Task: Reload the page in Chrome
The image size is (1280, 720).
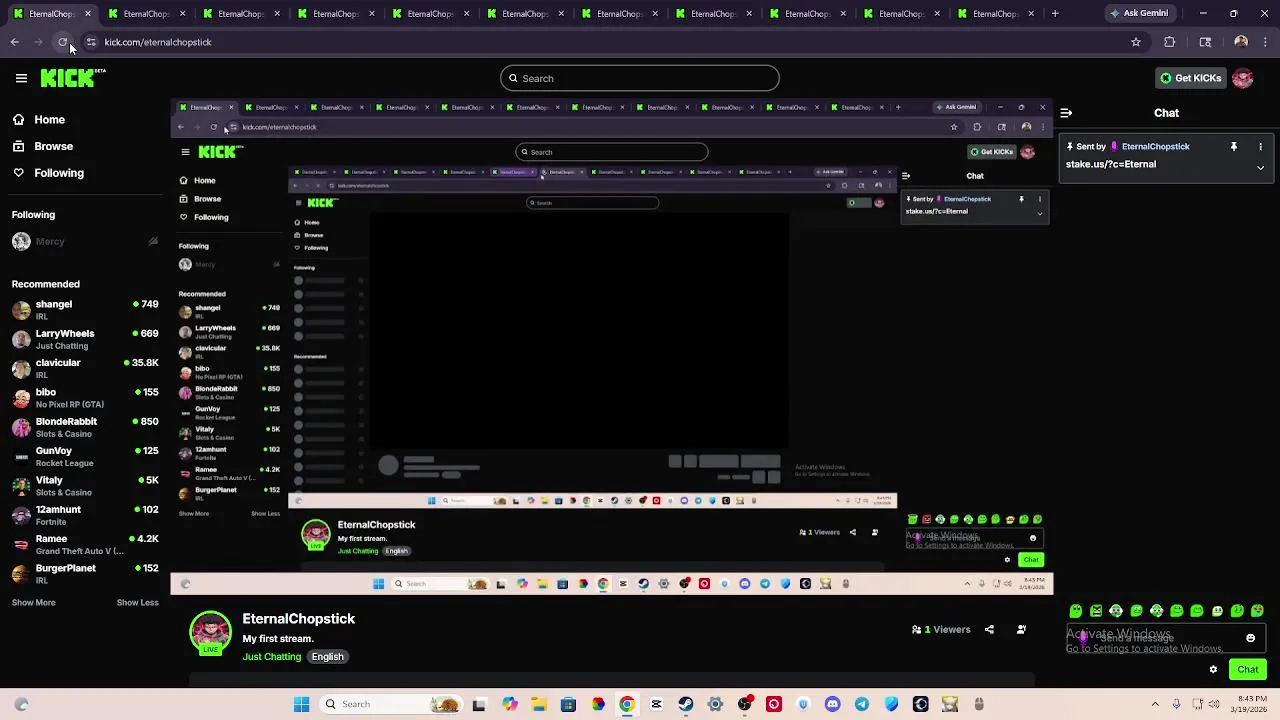Action: click(x=62, y=42)
